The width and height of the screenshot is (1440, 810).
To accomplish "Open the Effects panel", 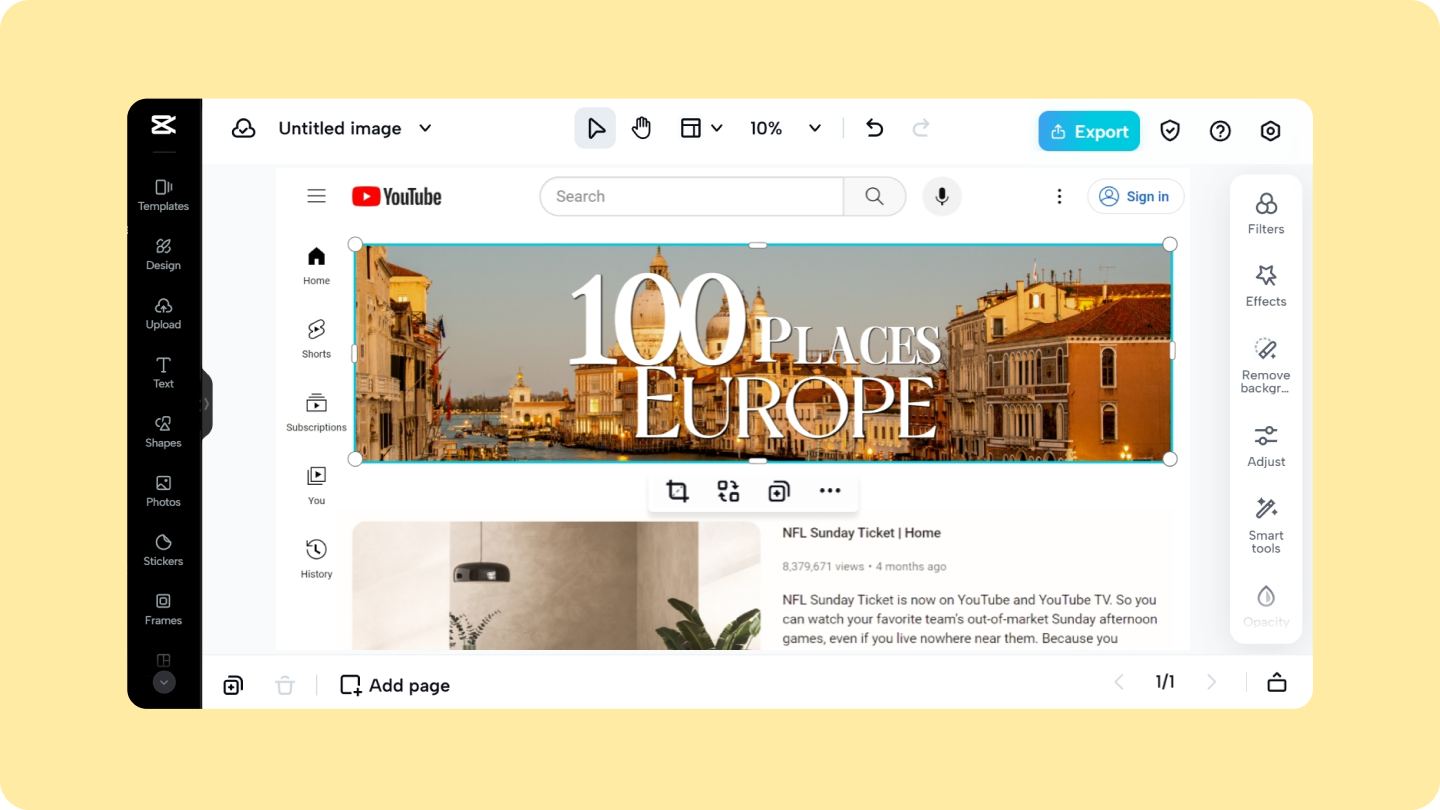I will tap(1265, 285).
